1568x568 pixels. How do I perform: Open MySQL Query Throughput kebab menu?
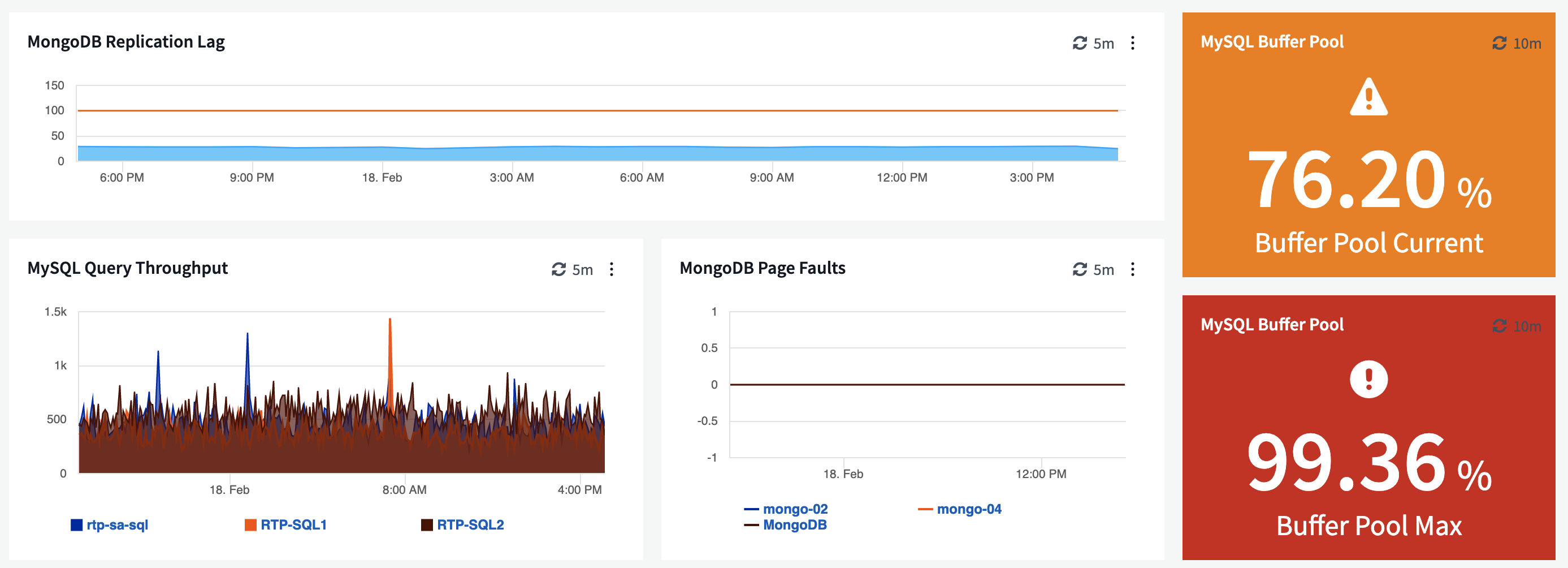pos(611,269)
